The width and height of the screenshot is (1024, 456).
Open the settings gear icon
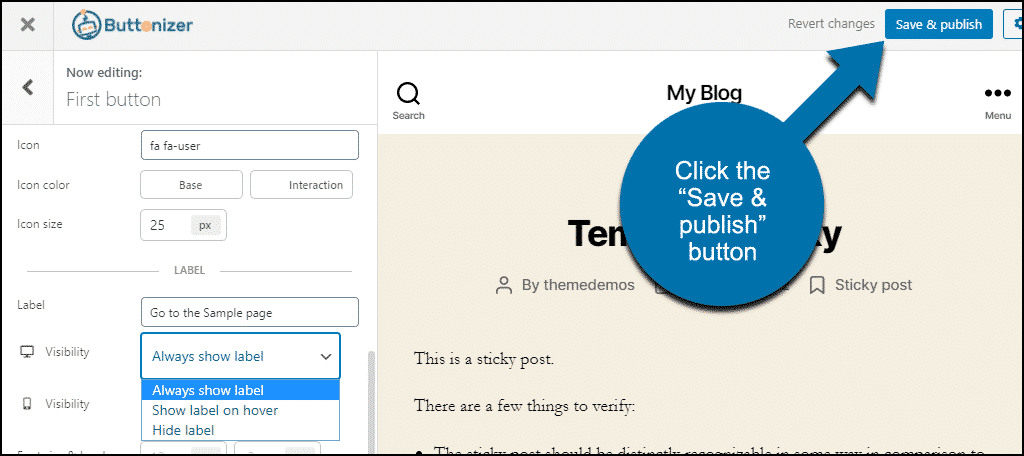(x=1015, y=25)
